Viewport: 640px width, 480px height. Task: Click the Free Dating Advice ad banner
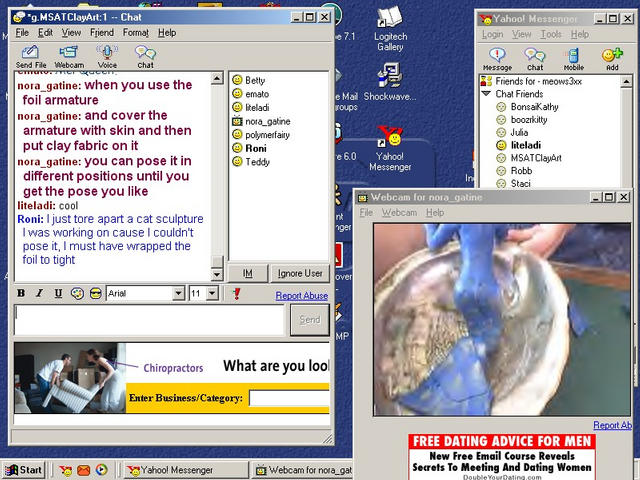click(x=502, y=457)
